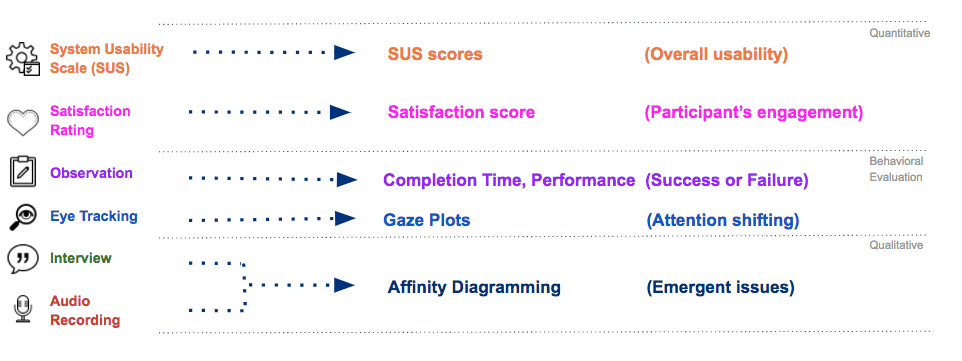Click the gear icon beside System Usability Scale
Screen dimensions: 962x361
(23, 60)
